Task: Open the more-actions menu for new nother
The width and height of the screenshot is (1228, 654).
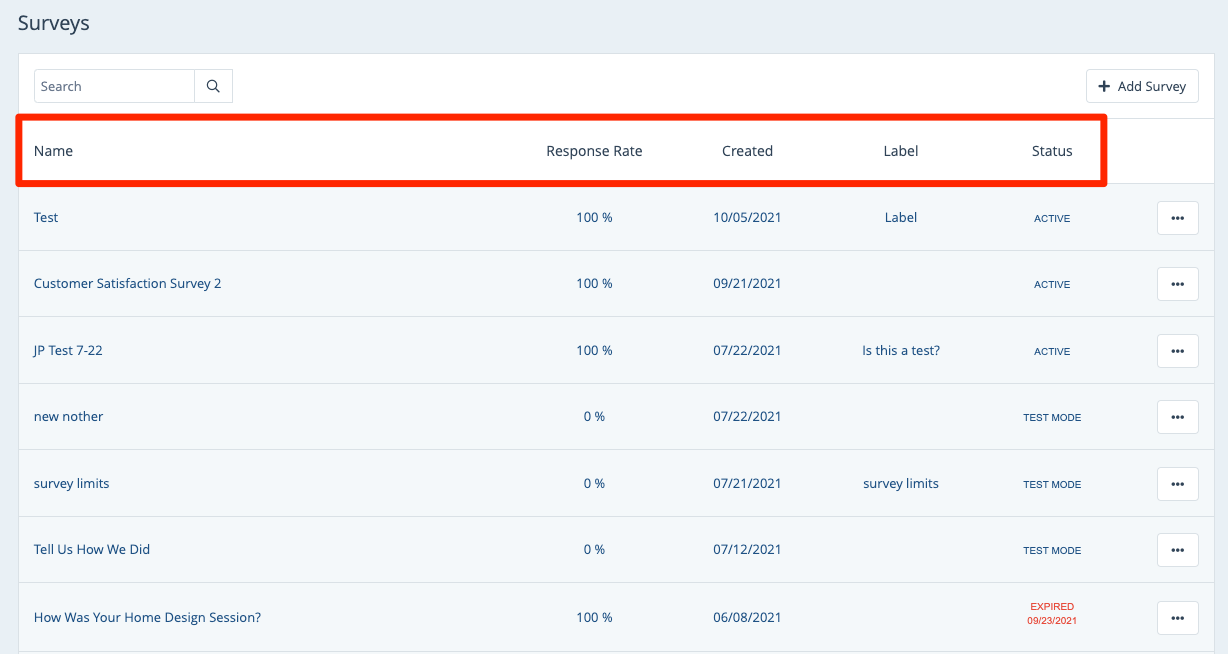Action: [x=1177, y=417]
